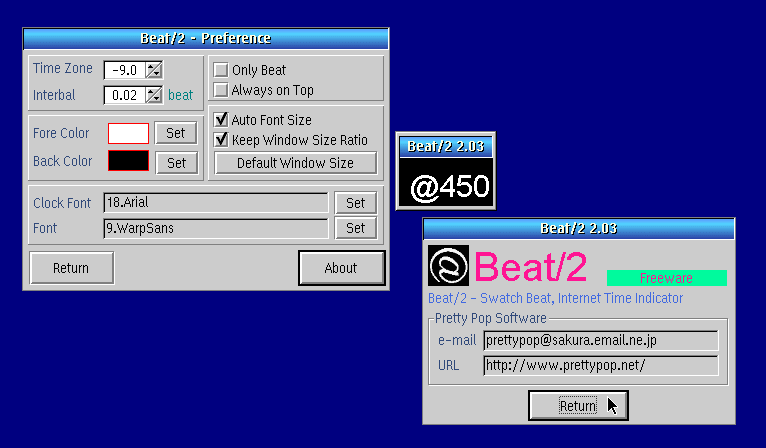Click the Pretty Pop Software group label
The width and height of the screenshot is (766, 448).
(490, 318)
